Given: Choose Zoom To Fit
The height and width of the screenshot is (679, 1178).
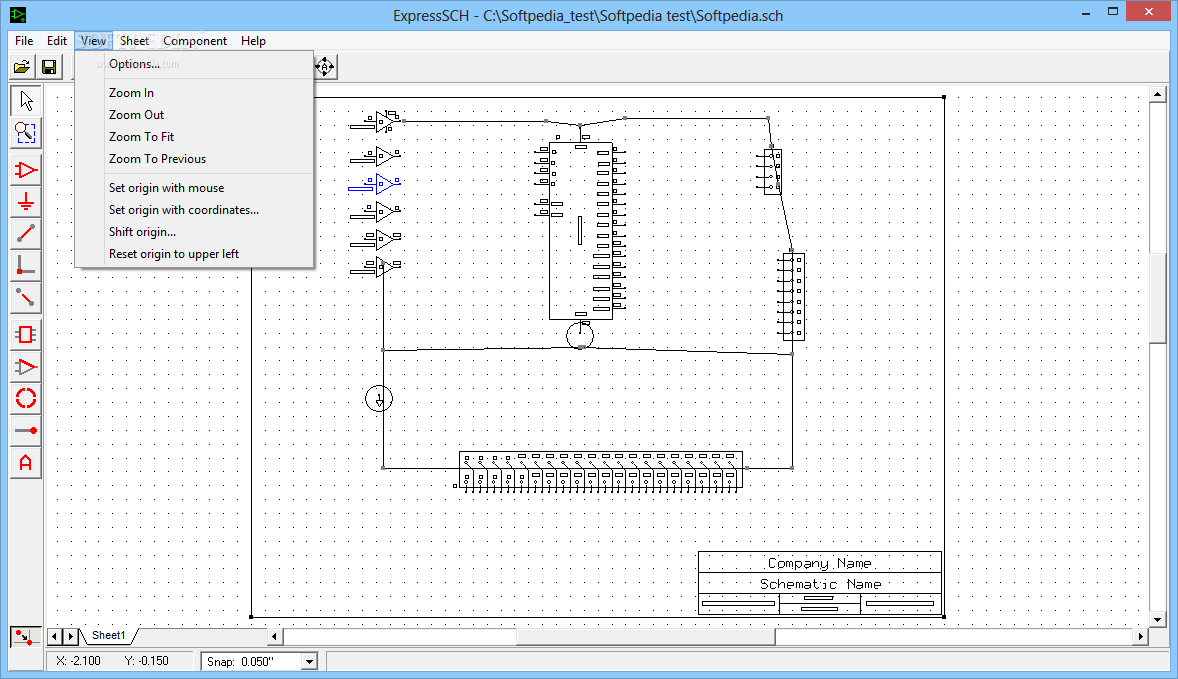Looking at the screenshot, I should (194, 137).
